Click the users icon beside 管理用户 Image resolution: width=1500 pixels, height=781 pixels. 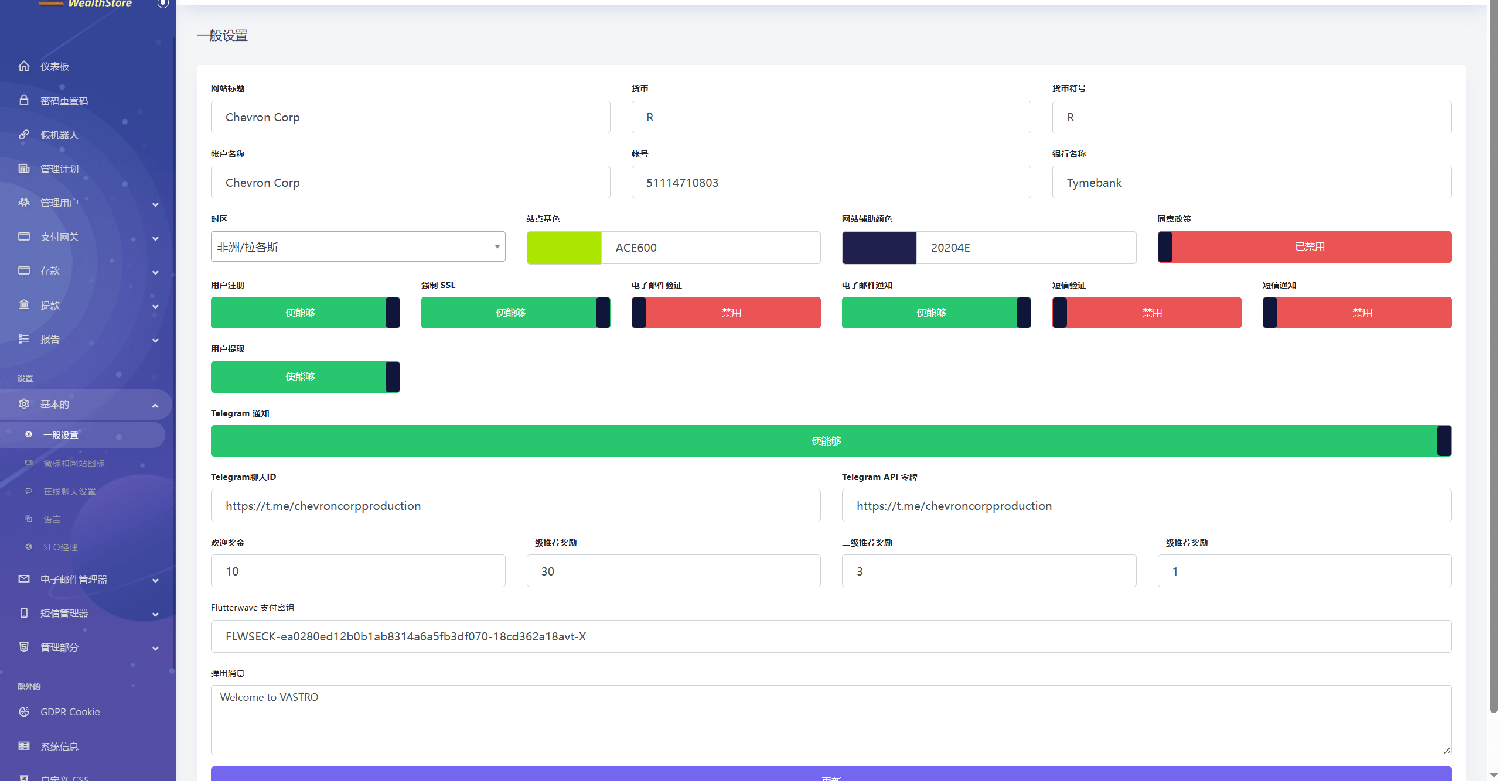tap(24, 203)
